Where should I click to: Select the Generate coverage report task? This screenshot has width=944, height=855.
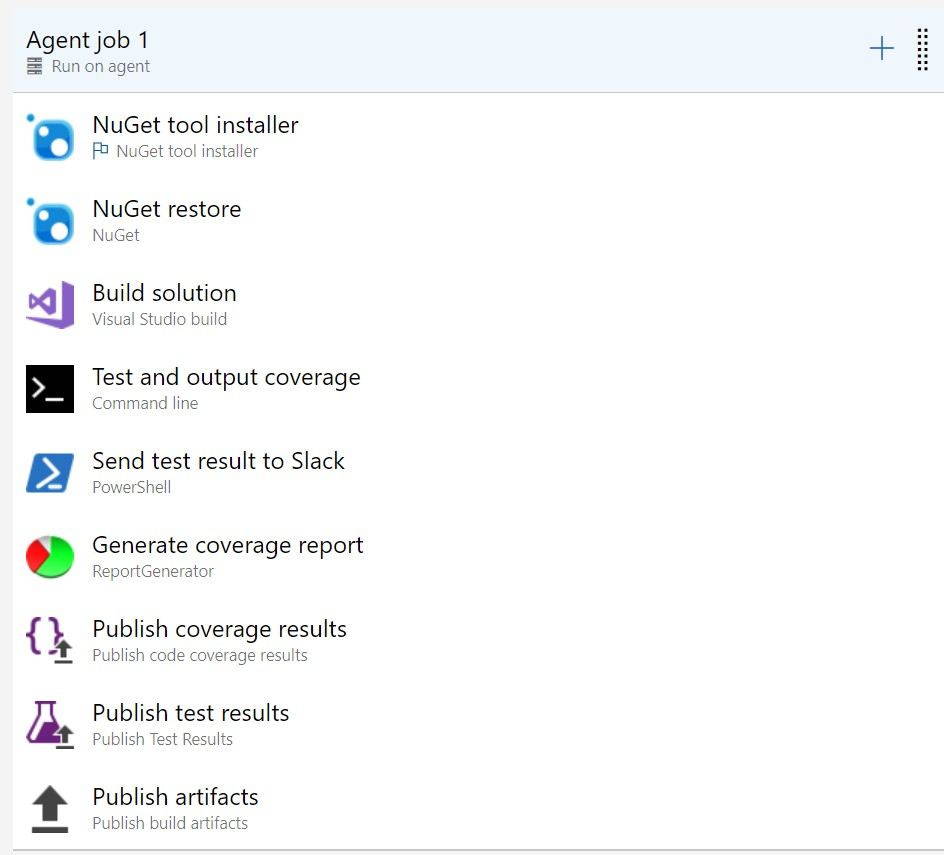(228, 546)
